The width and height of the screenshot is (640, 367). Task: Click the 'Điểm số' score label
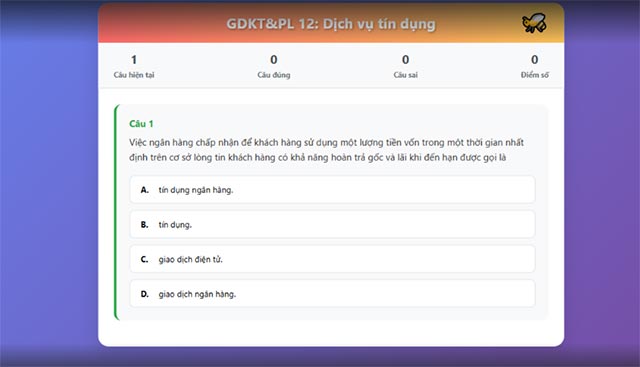coord(534,75)
